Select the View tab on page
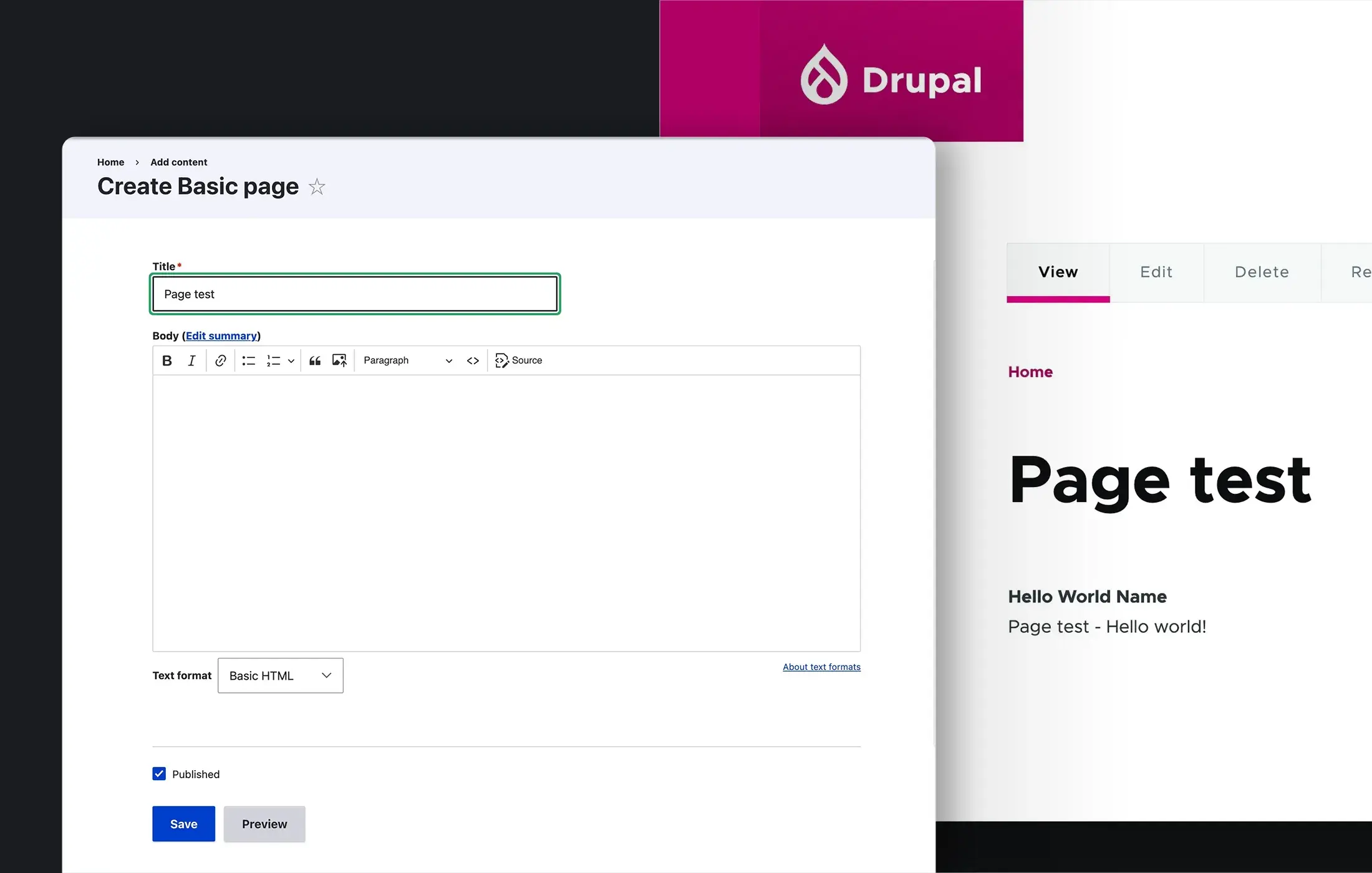 coord(1058,272)
